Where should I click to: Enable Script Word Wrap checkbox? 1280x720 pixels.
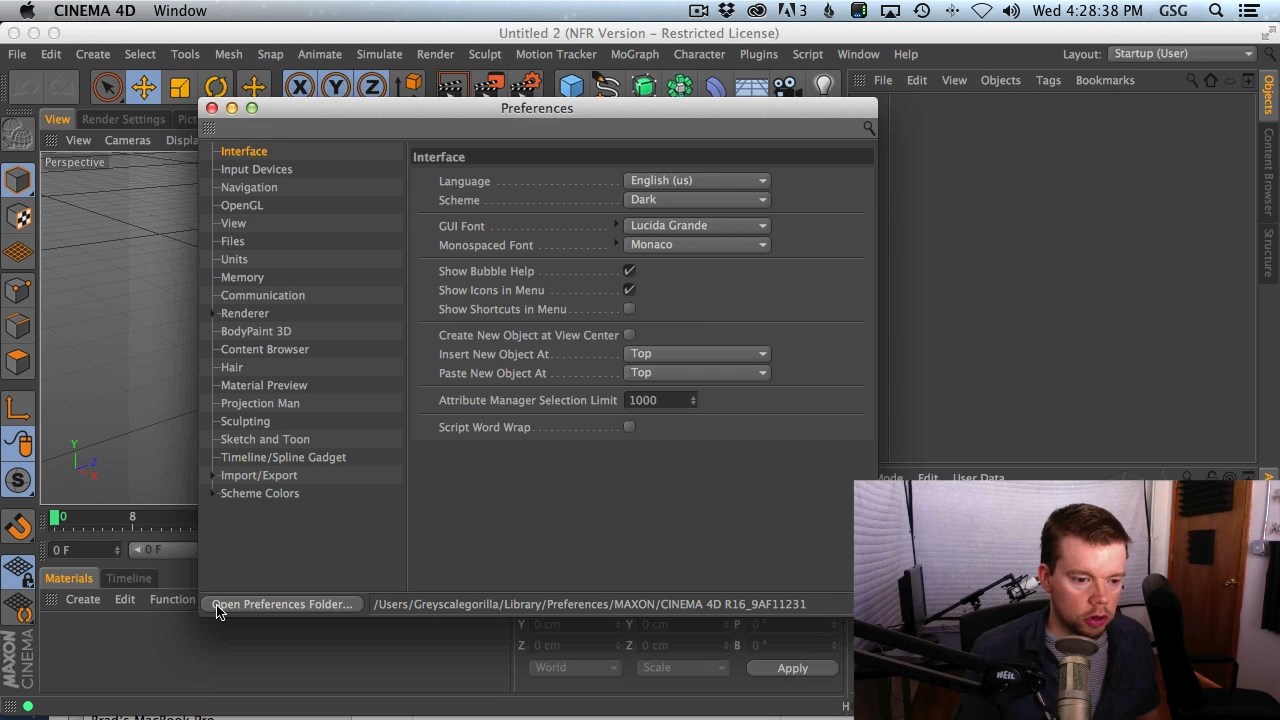(629, 427)
